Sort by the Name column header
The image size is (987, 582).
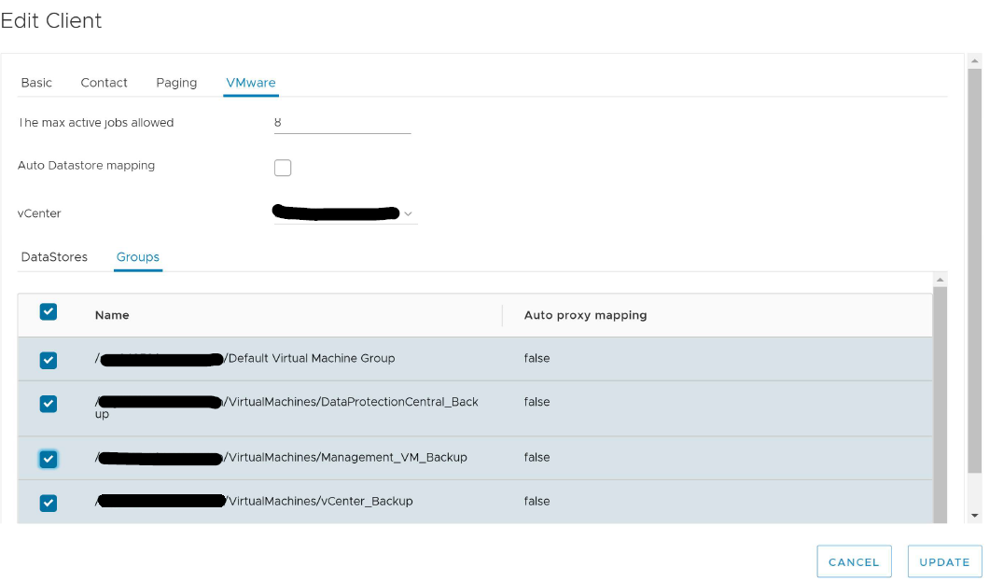(112, 315)
